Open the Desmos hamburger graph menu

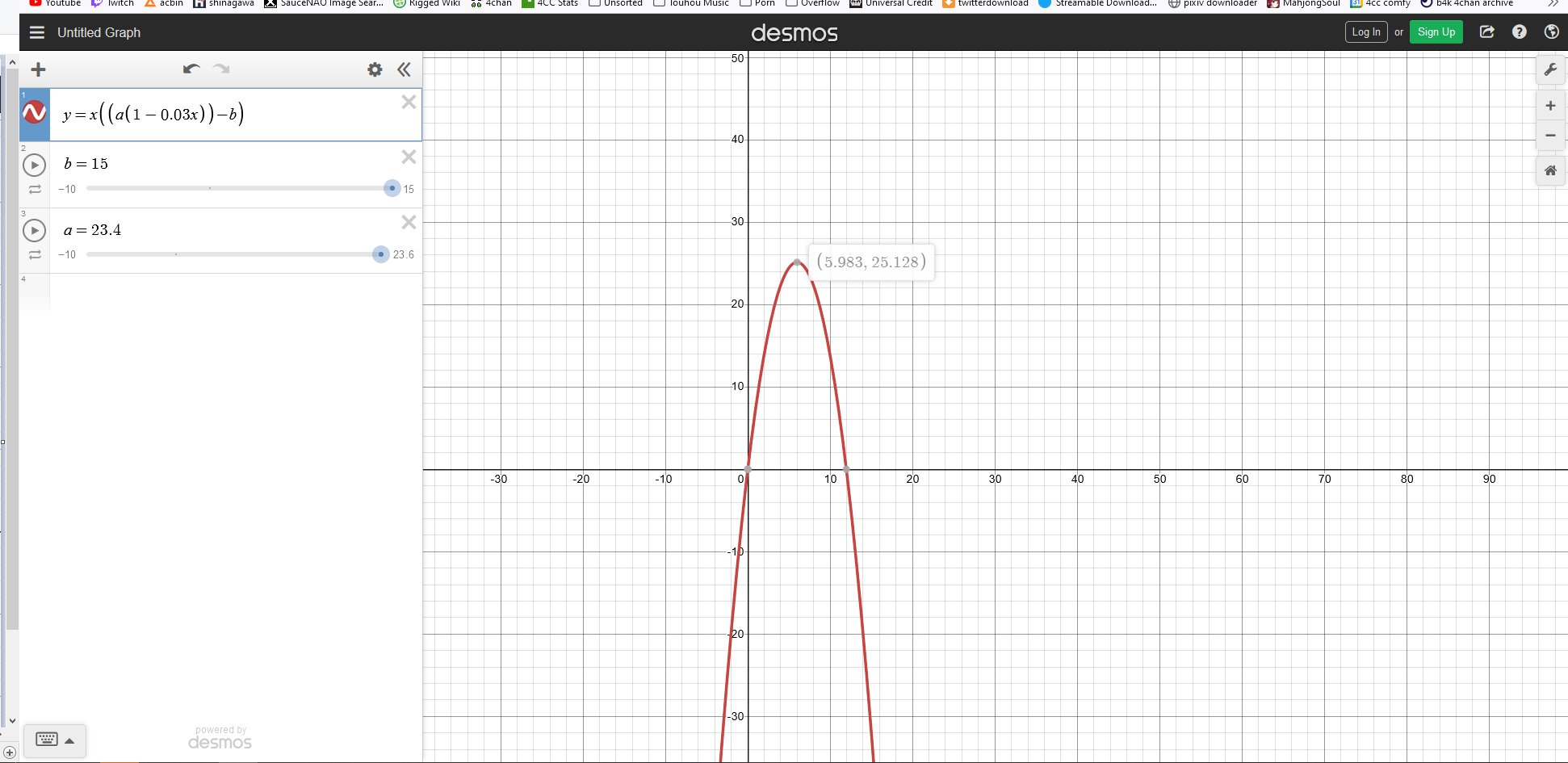point(37,32)
